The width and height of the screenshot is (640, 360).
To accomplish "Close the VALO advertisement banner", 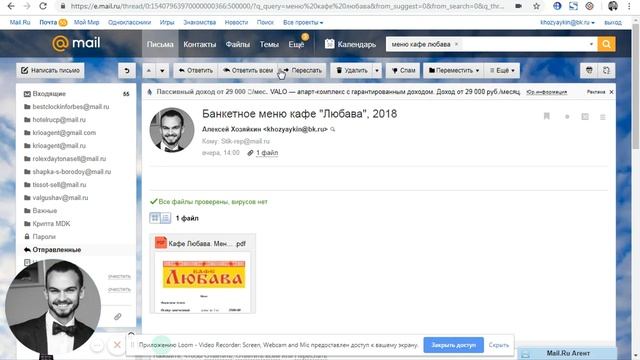I will pyautogui.click(x=611, y=92).
